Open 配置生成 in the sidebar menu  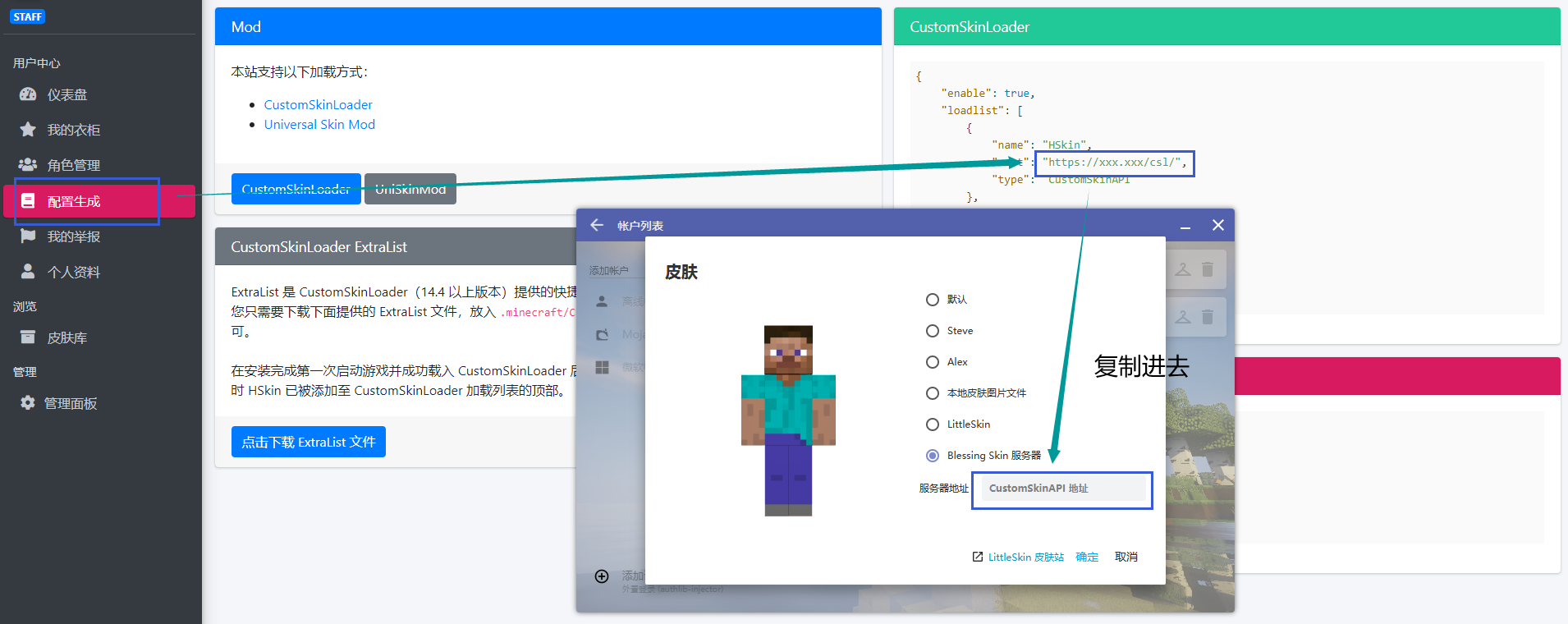click(99, 201)
